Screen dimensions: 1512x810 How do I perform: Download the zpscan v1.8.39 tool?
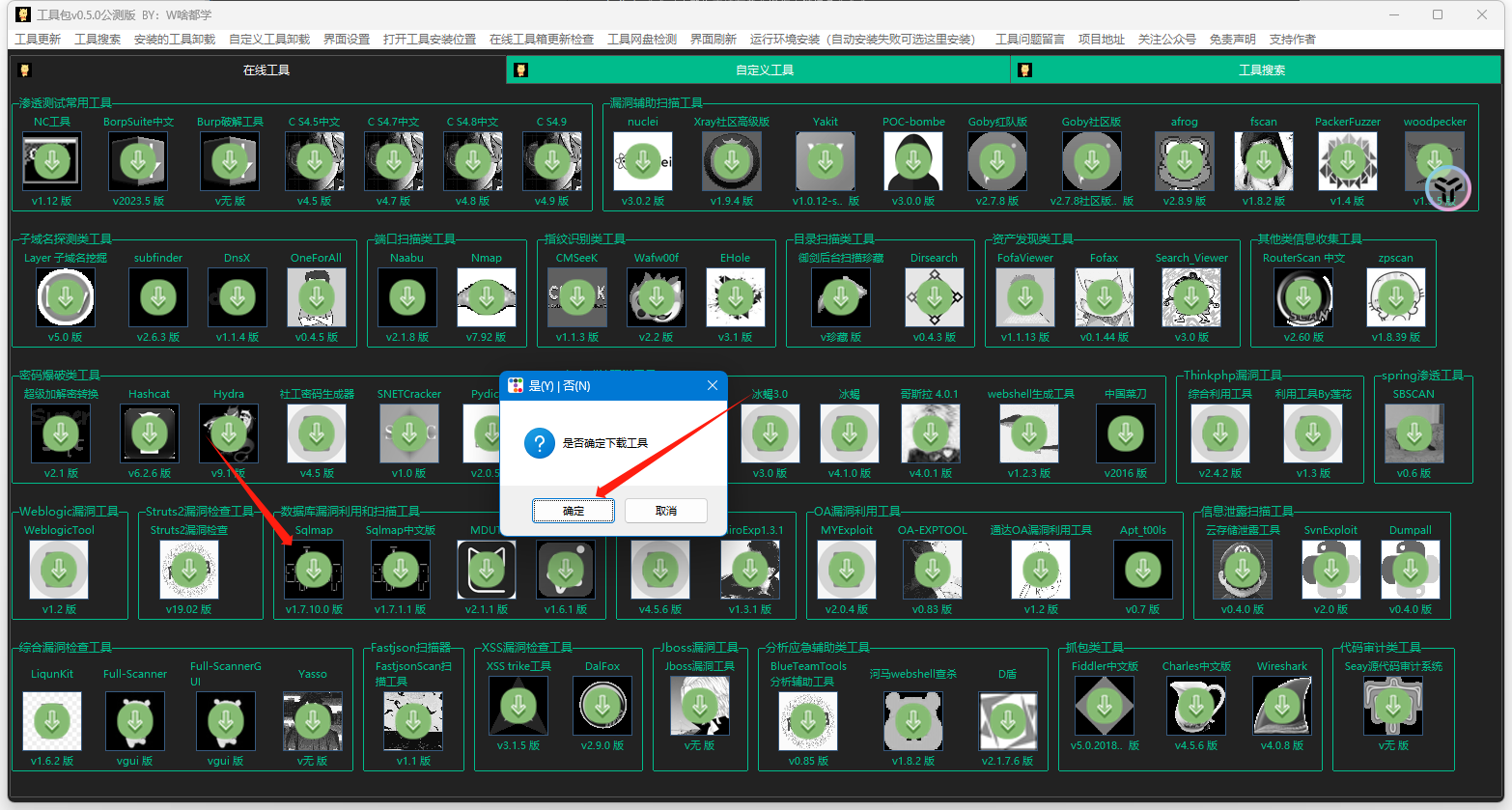[x=1396, y=297]
